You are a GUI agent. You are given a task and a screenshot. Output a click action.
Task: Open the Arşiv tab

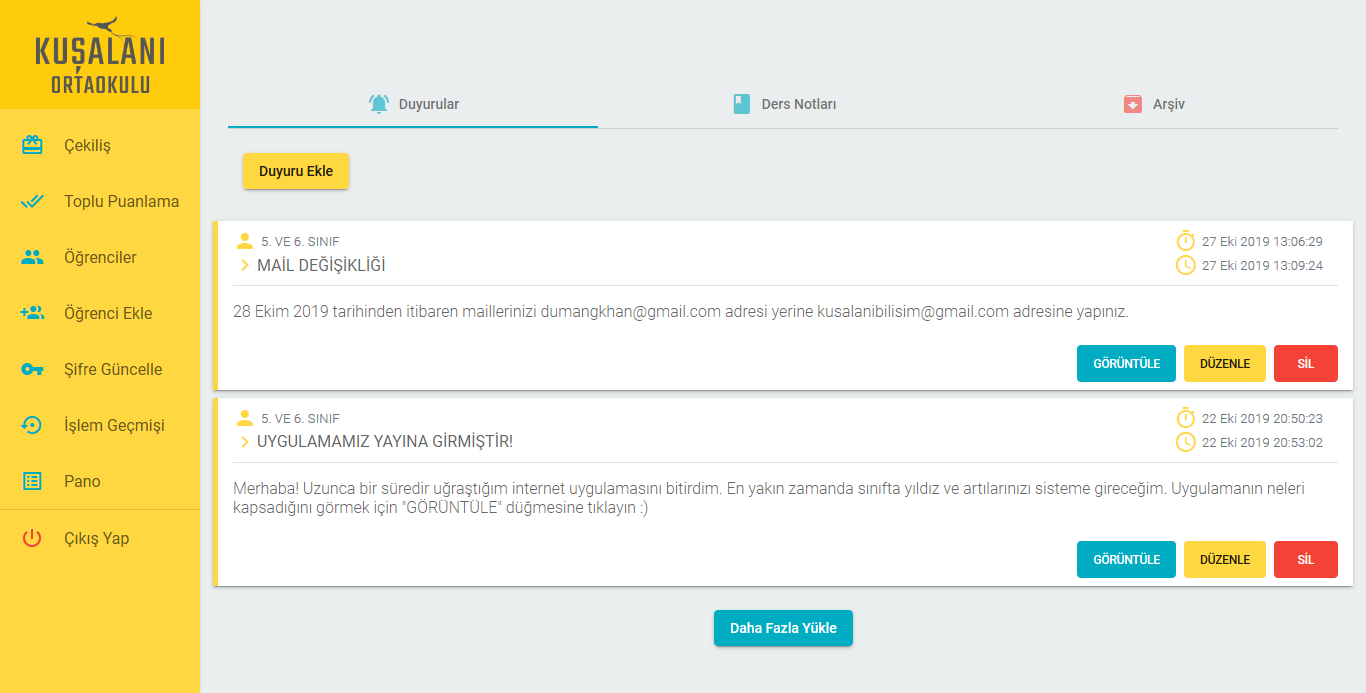[x=1153, y=104]
